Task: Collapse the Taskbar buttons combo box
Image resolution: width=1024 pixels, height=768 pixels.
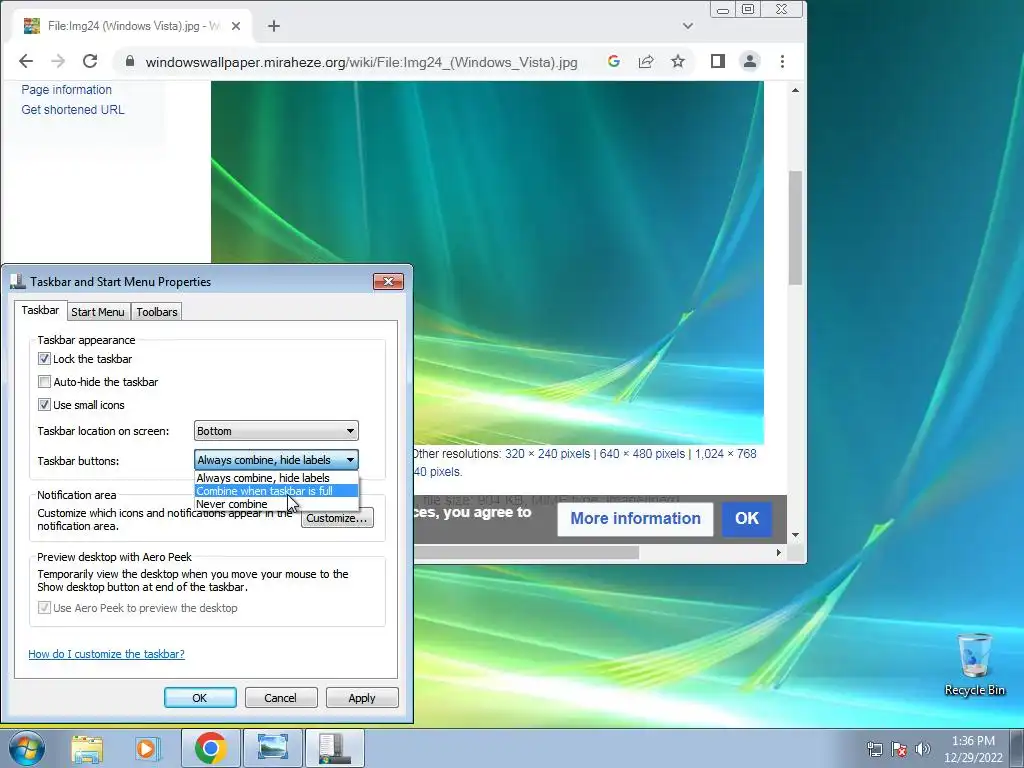Action: [x=276, y=460]
